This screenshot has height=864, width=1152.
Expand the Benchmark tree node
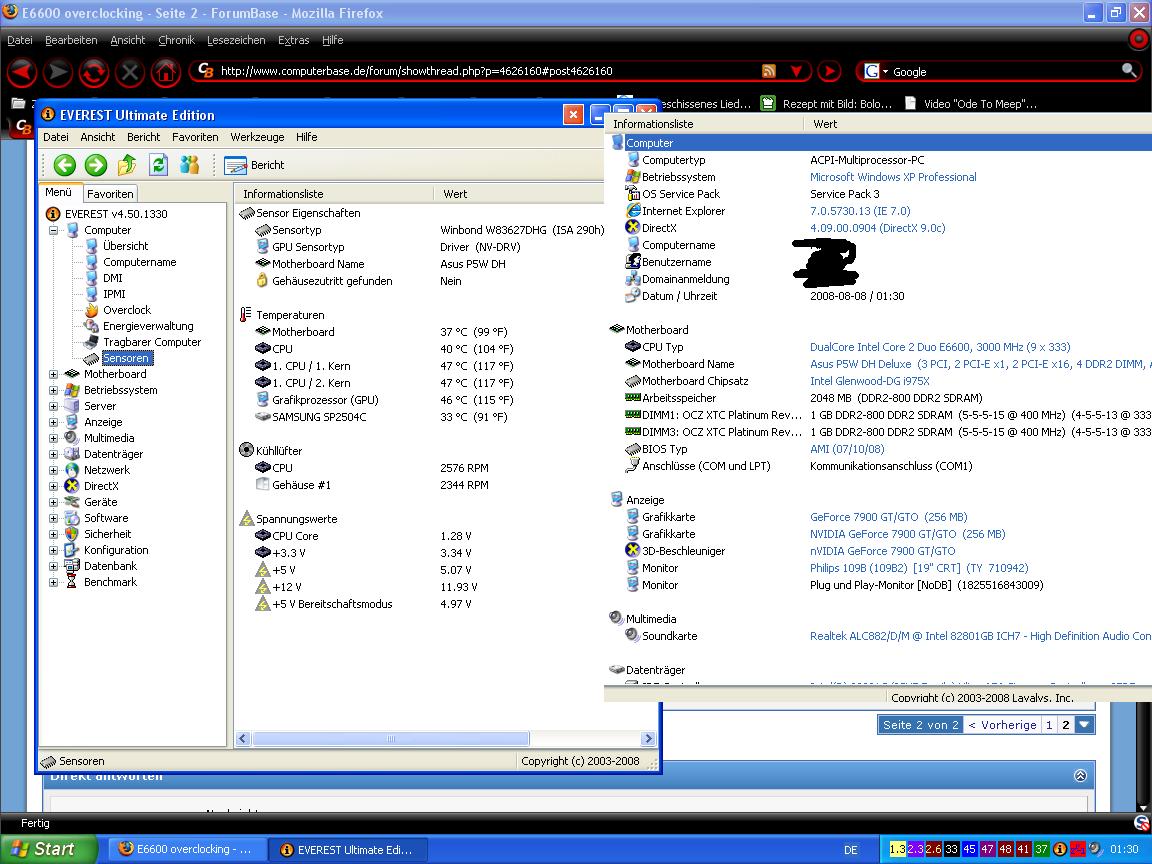[x=54, y=582]
